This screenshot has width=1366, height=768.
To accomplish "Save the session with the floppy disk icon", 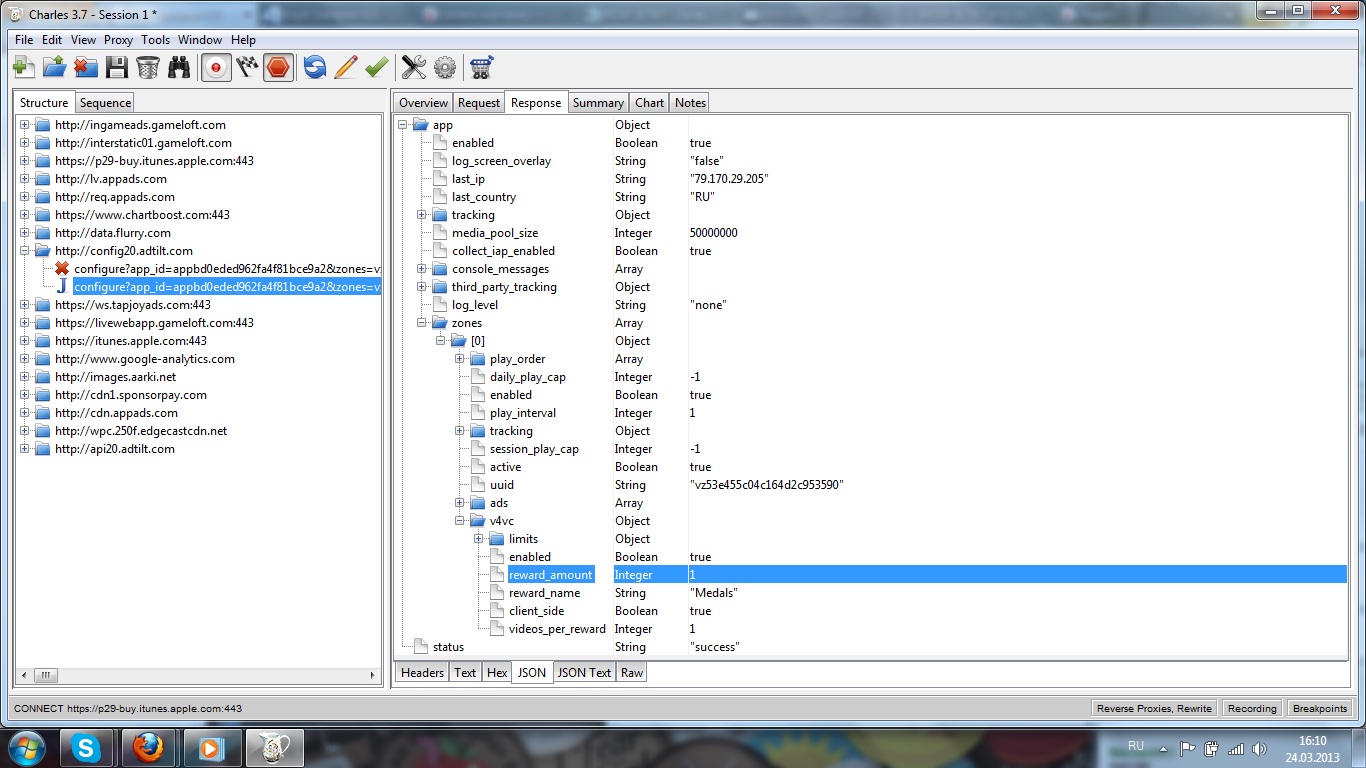I will pyautogui.click(x=117, y=68).
